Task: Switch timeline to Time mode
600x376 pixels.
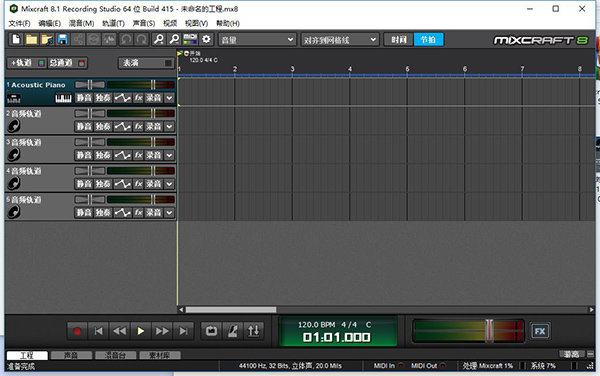Action: coord(399,39)
